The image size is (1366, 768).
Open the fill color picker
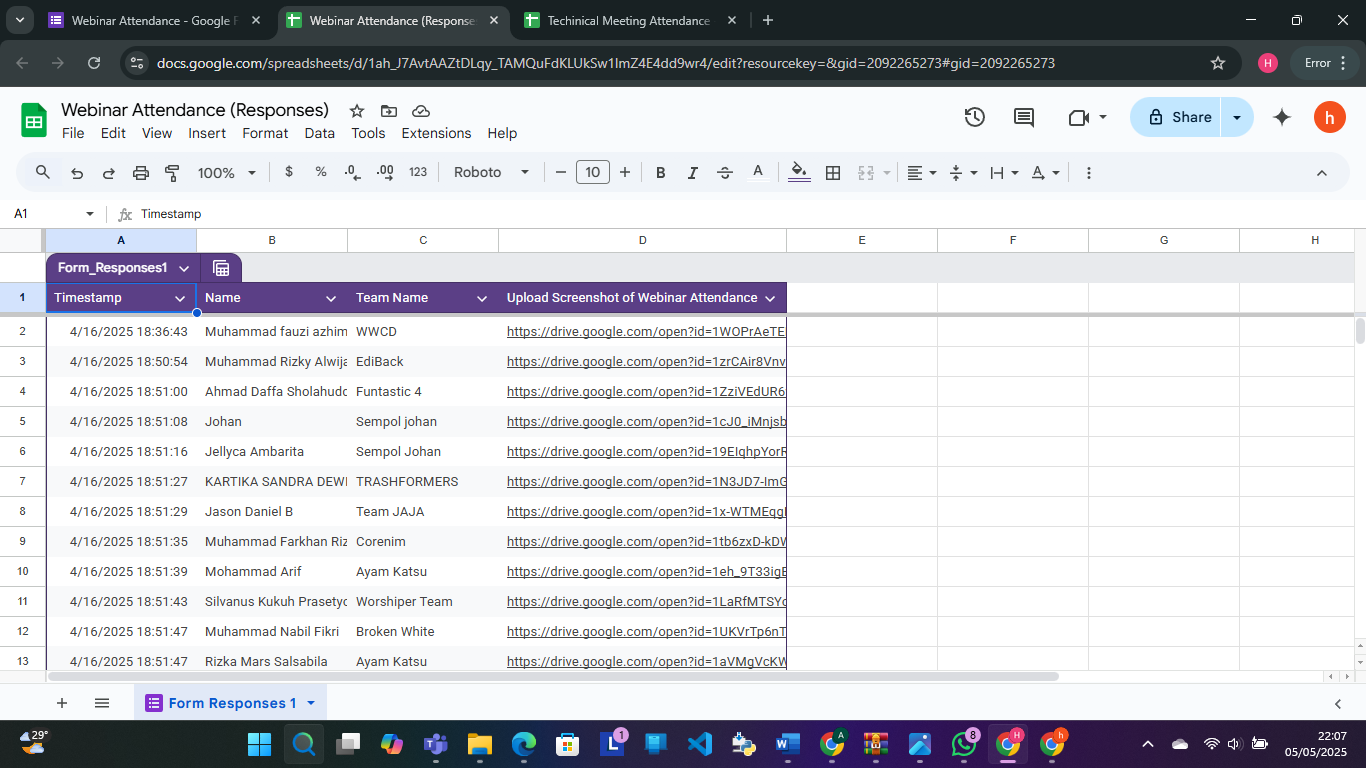(x=799, y=172)
